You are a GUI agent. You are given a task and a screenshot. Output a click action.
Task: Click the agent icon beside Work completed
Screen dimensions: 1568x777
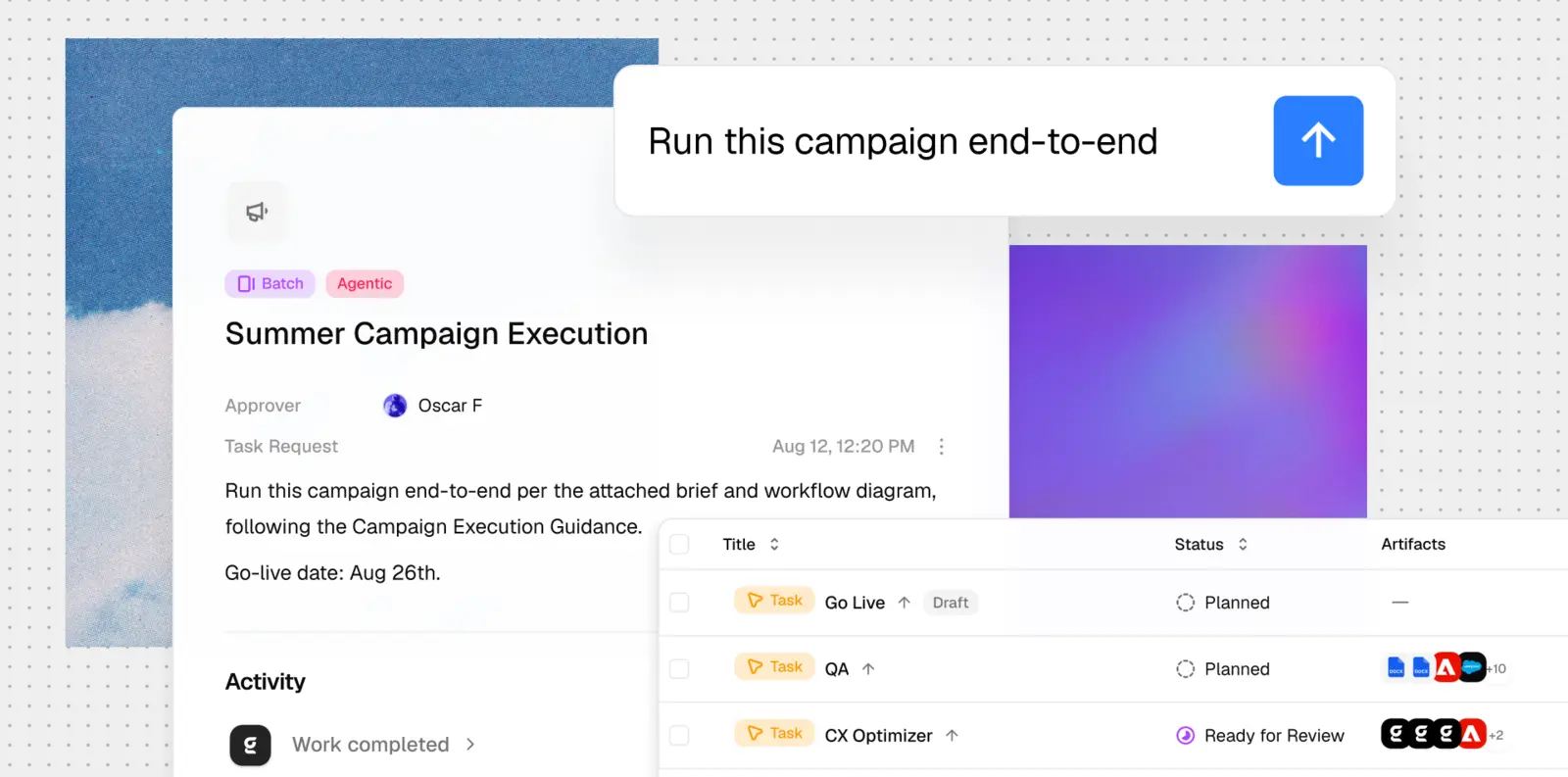click(250, 745)
